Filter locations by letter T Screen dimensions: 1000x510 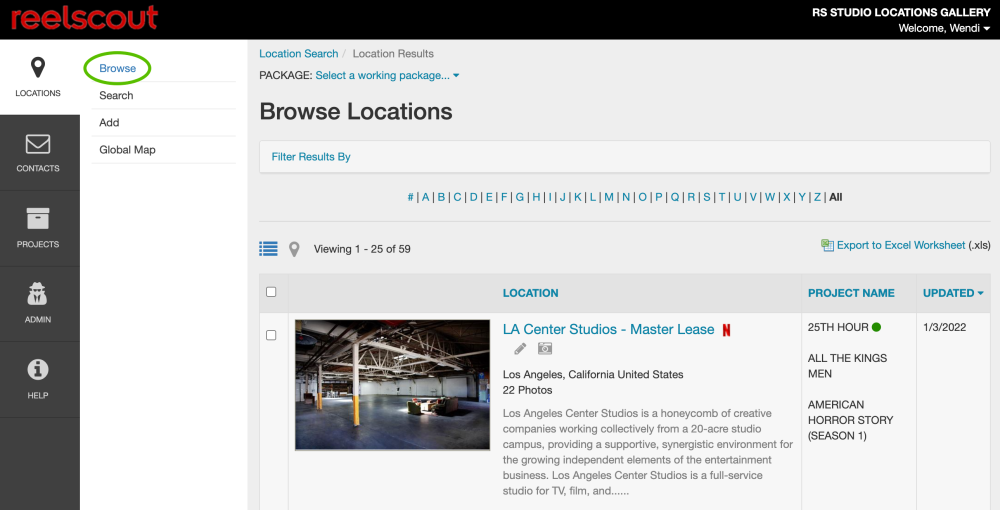pos(722,197)
